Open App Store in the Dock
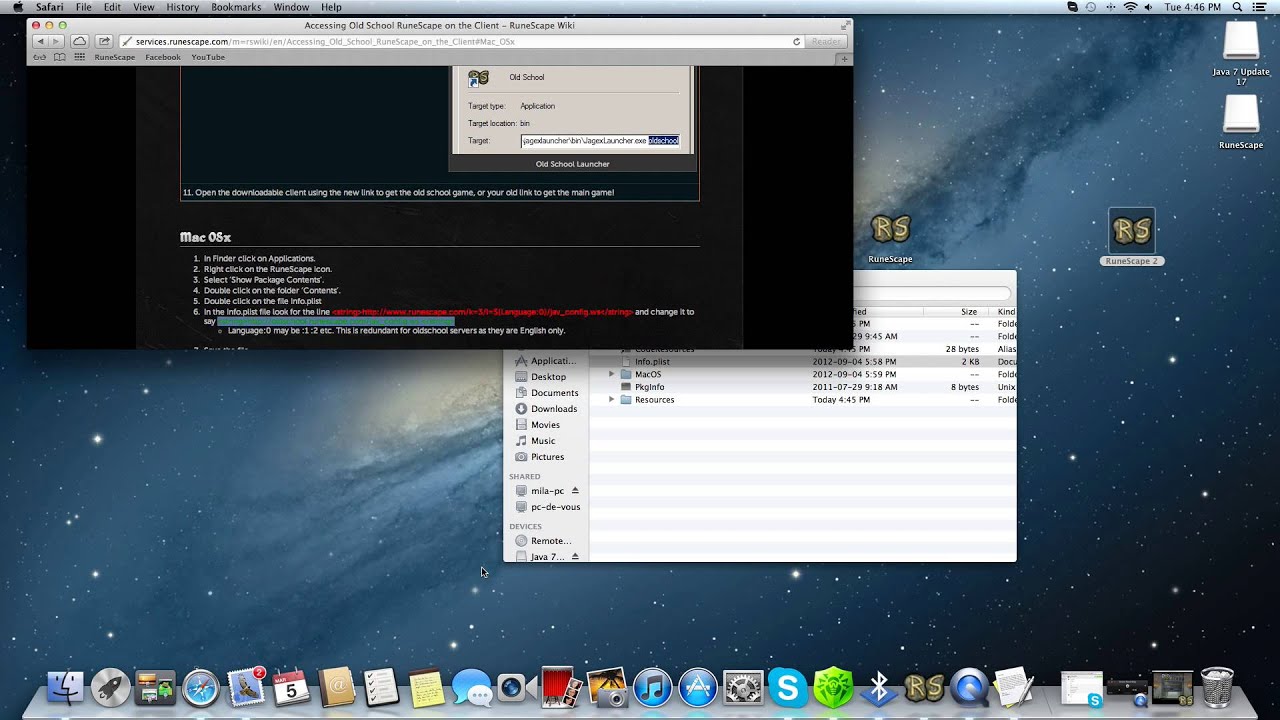This screenshot has width=1280, height=720. click(698, 688)
